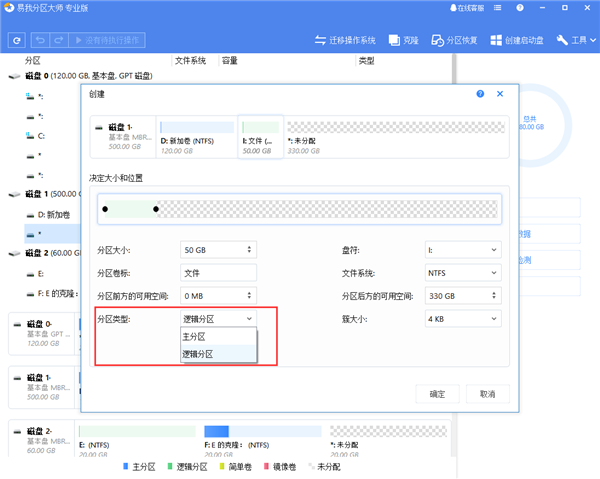
Task: Open 迁移操作系统 (Migrate OS) tool
Action: pos(345,41)
